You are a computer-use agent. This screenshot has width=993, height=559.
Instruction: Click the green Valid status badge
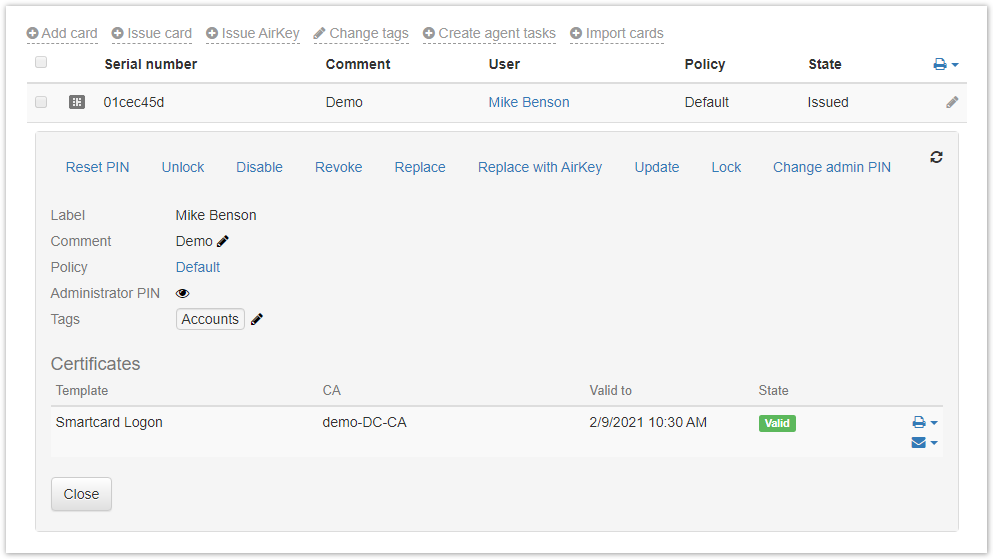(x=777, y=423)
